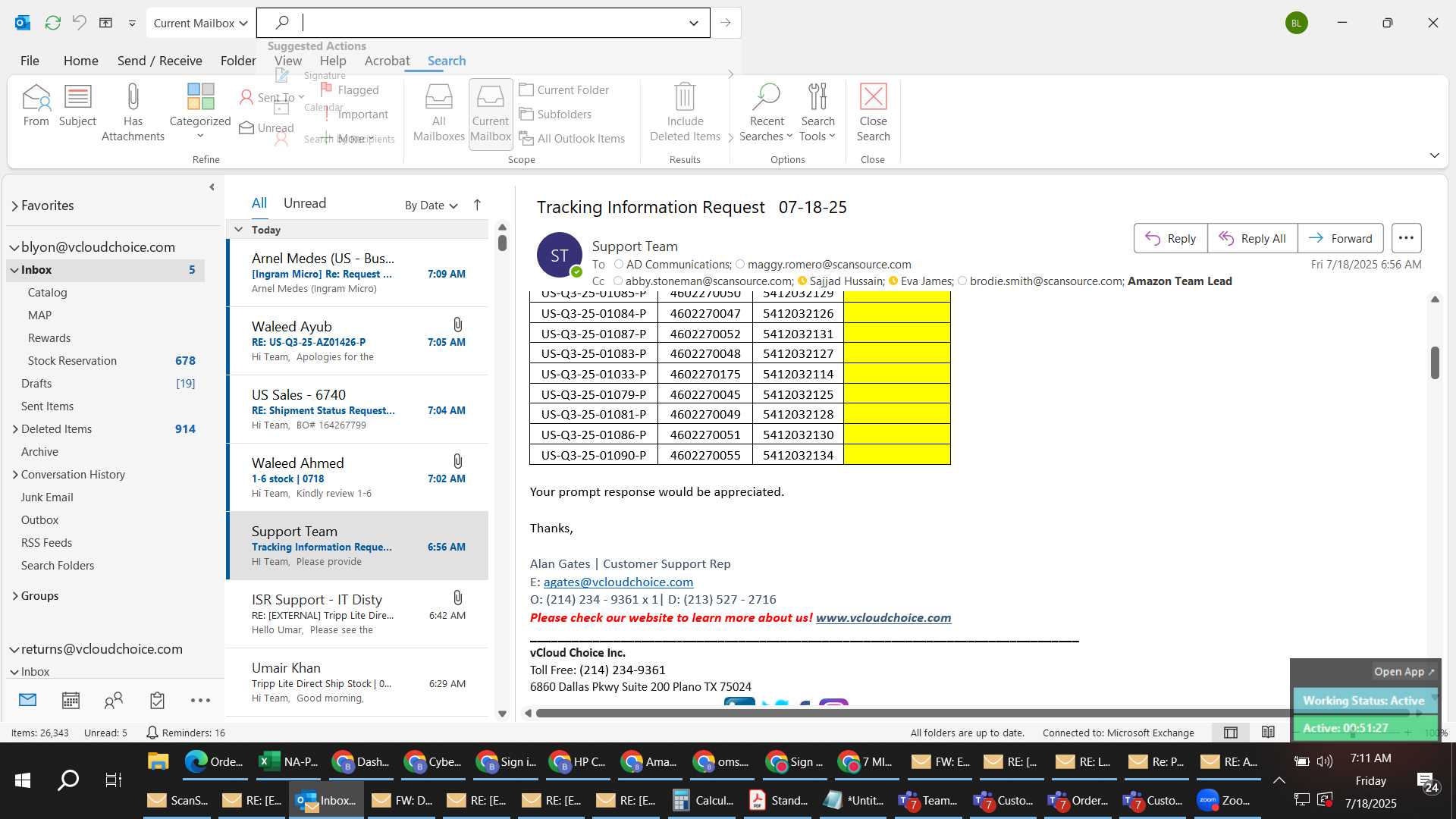
Task: Open the Acrobat tab
Action: tap(387, 61)
